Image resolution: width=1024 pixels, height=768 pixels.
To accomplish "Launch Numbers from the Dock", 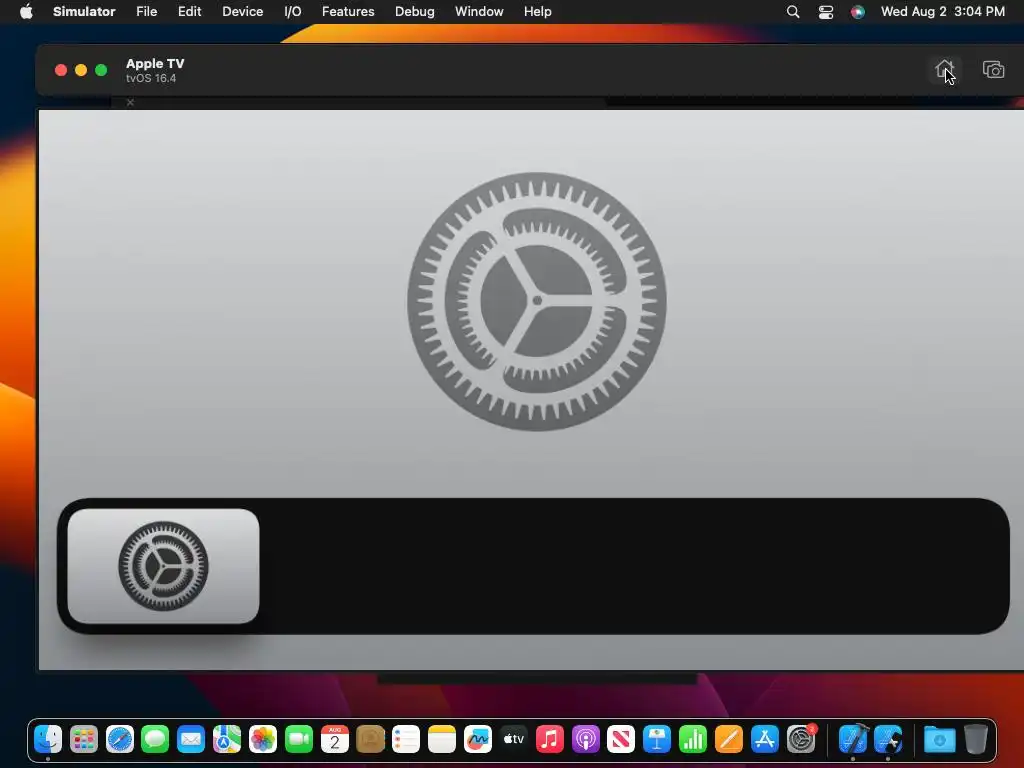I will pyautogui.click(x=692, y=739).
